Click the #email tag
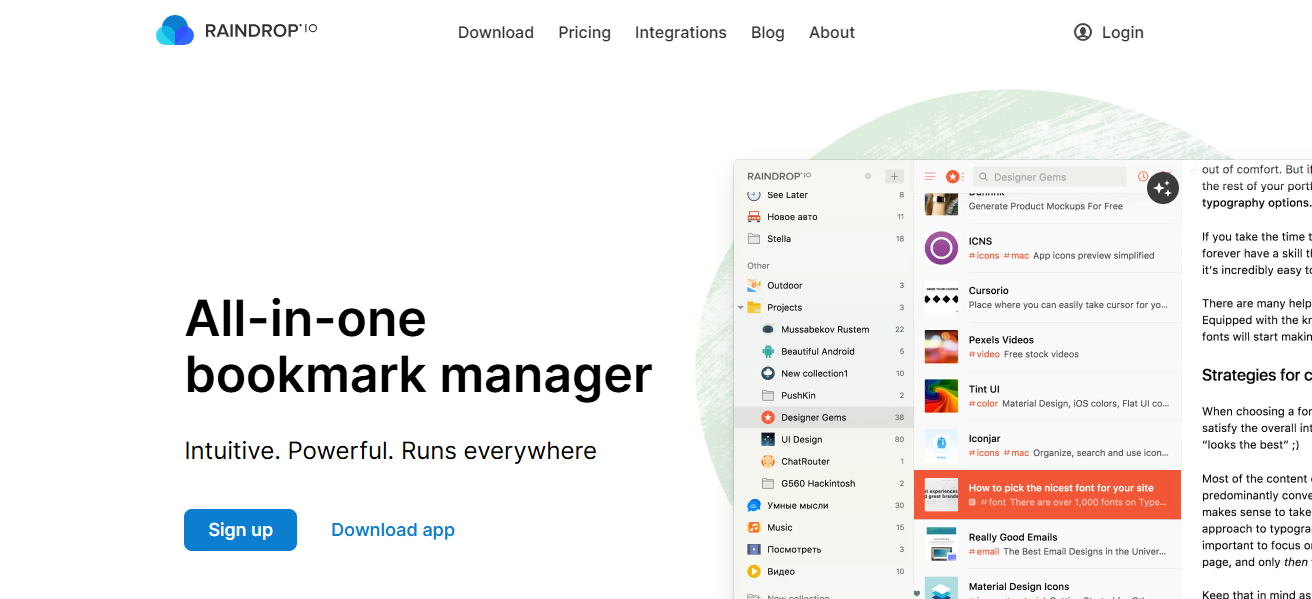This screenshot has width=1312, height=599. pos(984,551)
